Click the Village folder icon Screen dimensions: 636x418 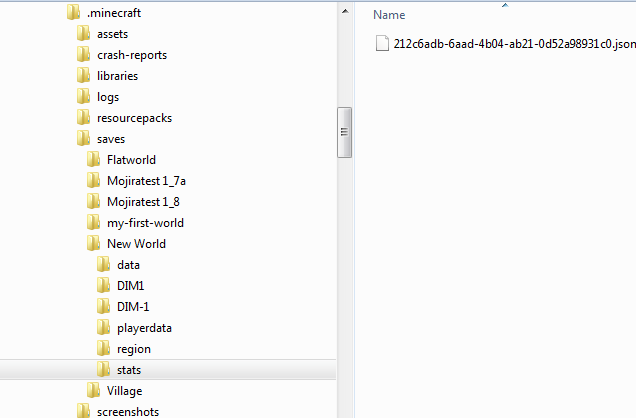(x=94, y=391)
